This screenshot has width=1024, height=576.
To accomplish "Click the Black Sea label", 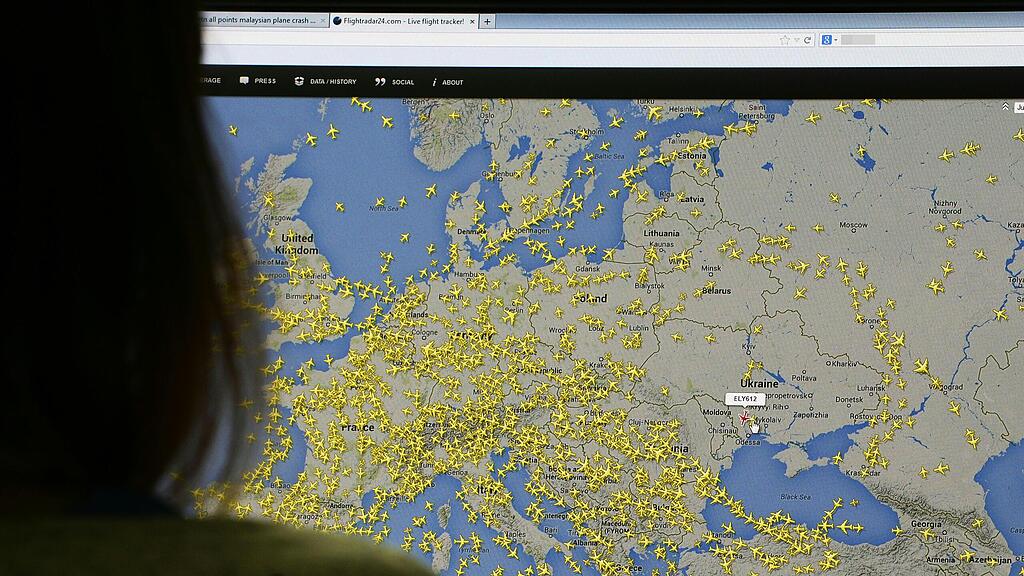I will tap(795, 497).
